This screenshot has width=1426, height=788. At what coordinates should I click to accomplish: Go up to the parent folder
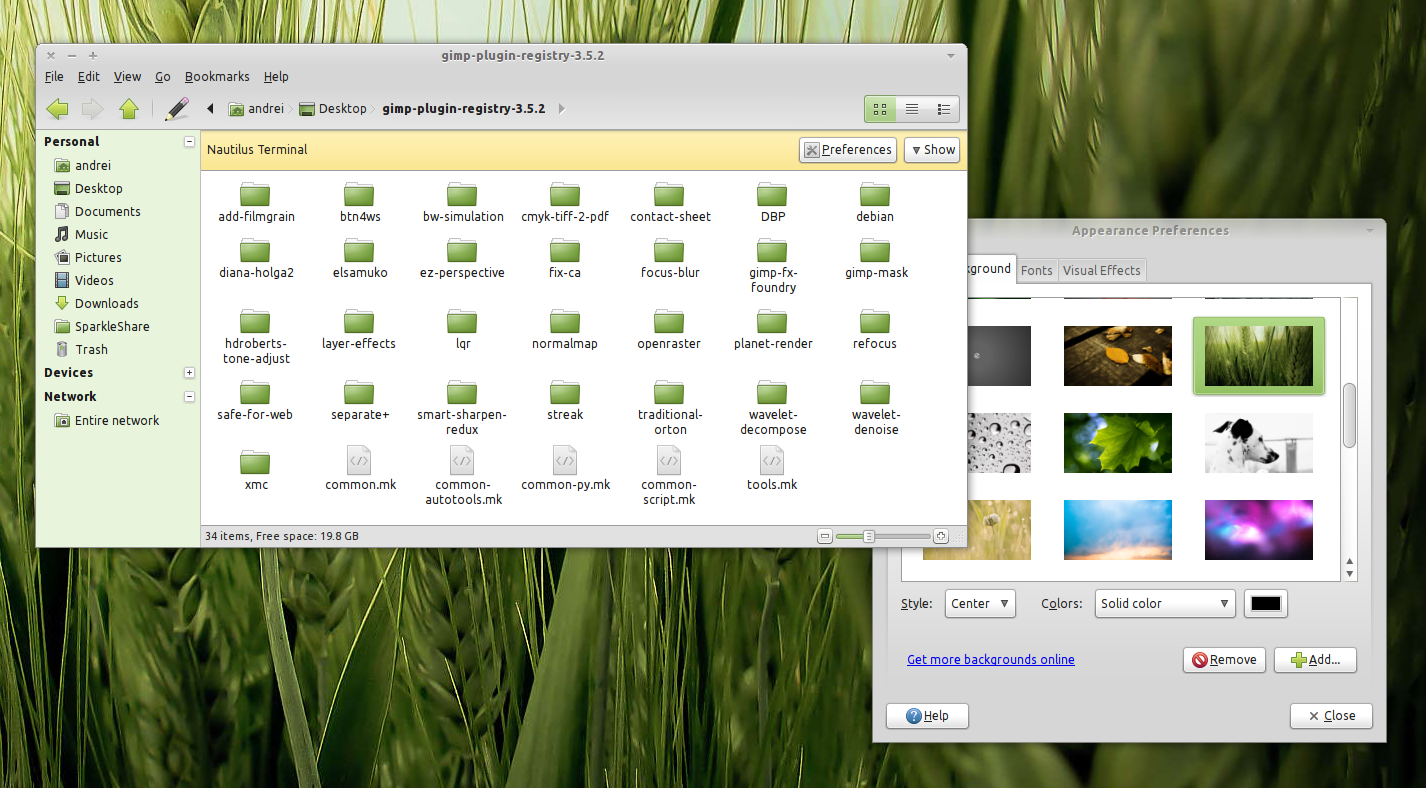(128, 109)
